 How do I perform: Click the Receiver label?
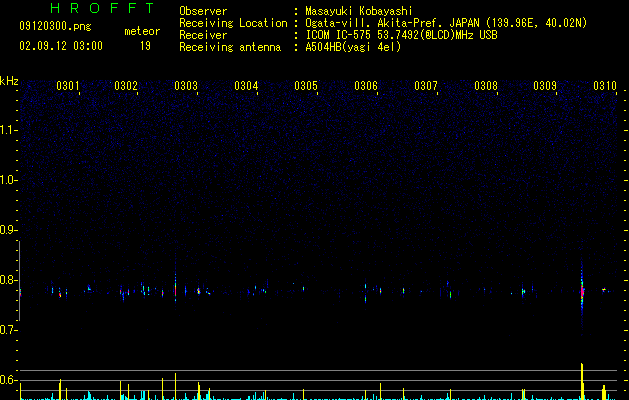pyautogui.click(x=203, y=35)
